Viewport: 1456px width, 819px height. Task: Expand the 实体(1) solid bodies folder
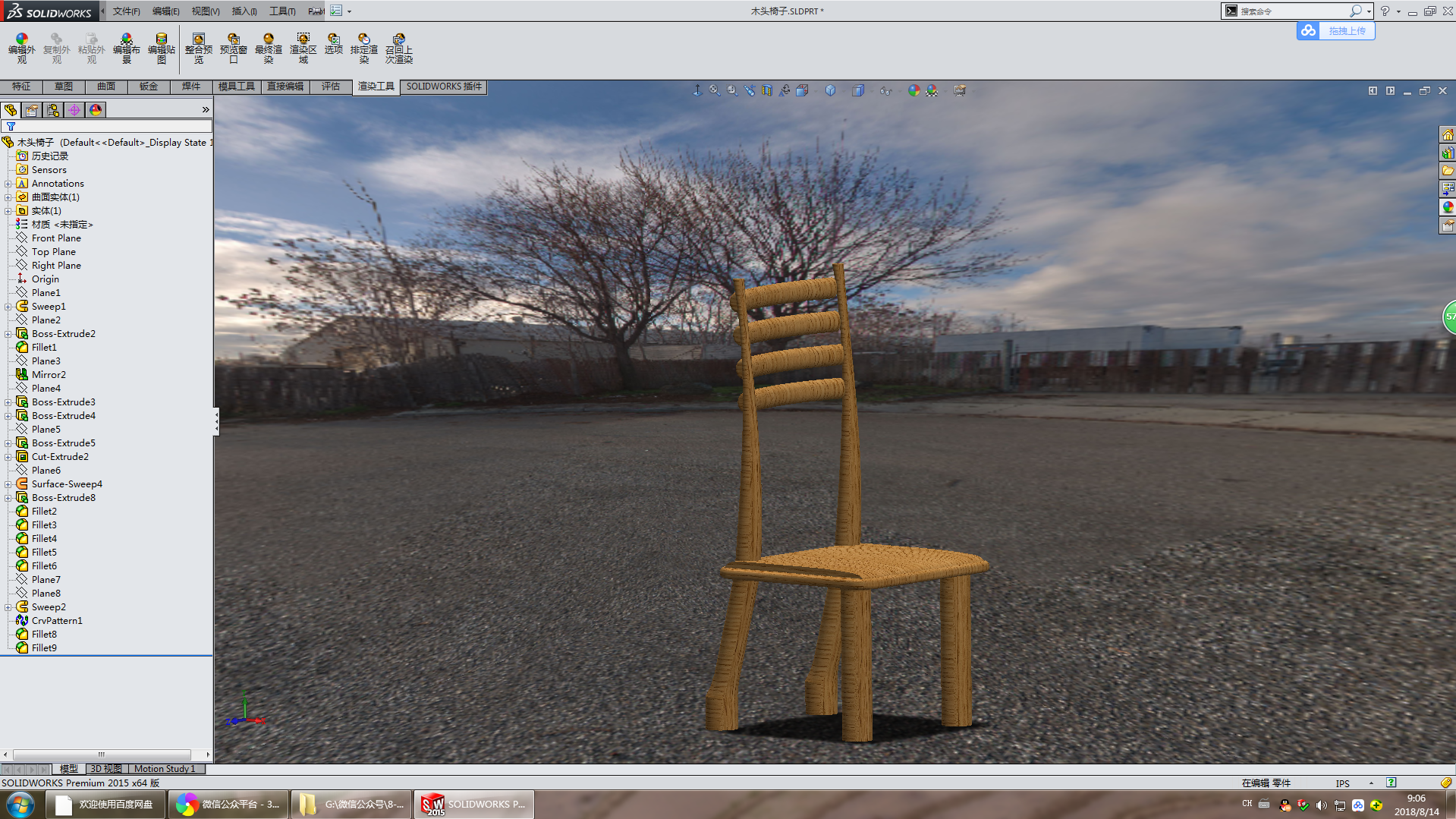tap(8, 211)
